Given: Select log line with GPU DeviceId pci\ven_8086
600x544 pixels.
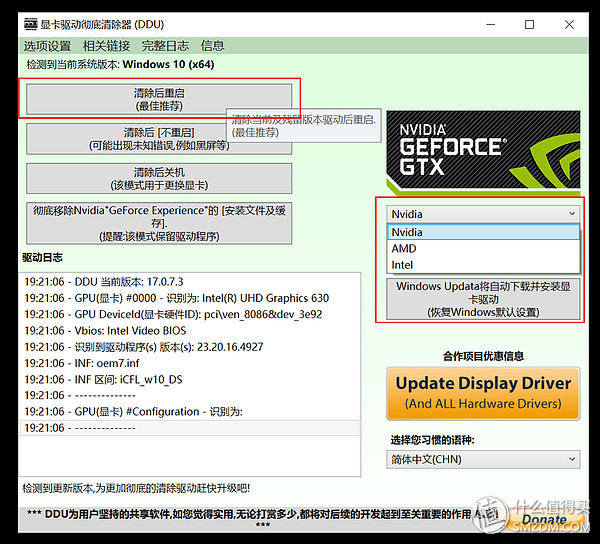Looking at the screenshot, I should coord(190,314).
